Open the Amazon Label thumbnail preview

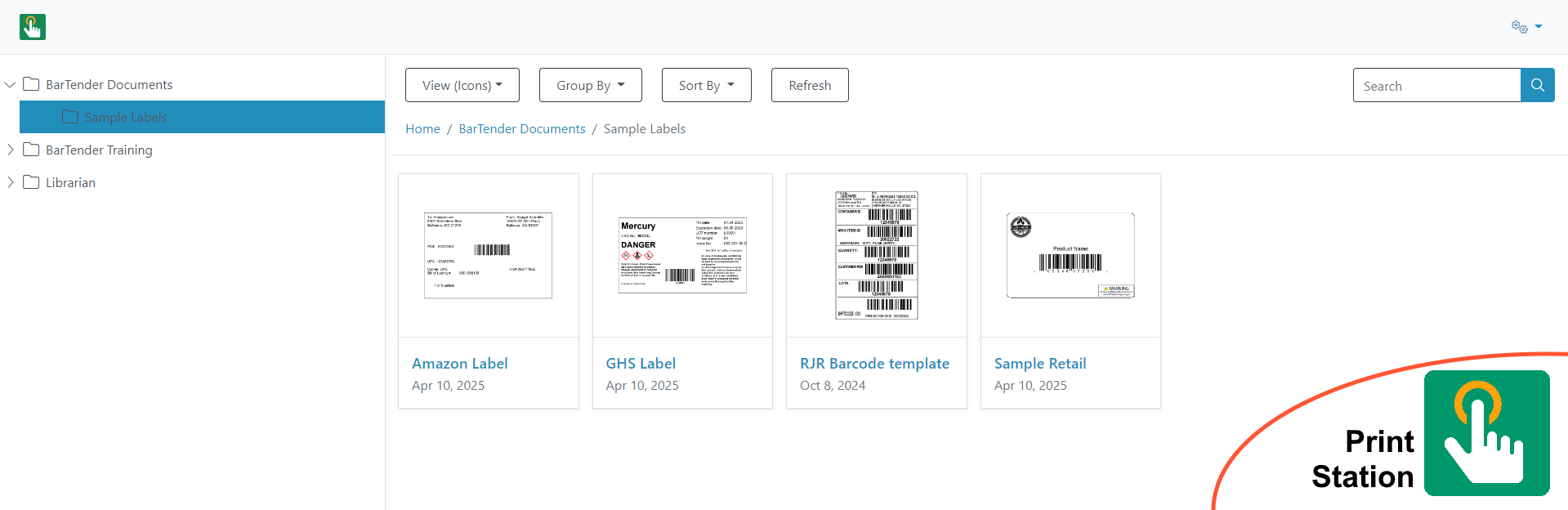(x=489, y=255)
